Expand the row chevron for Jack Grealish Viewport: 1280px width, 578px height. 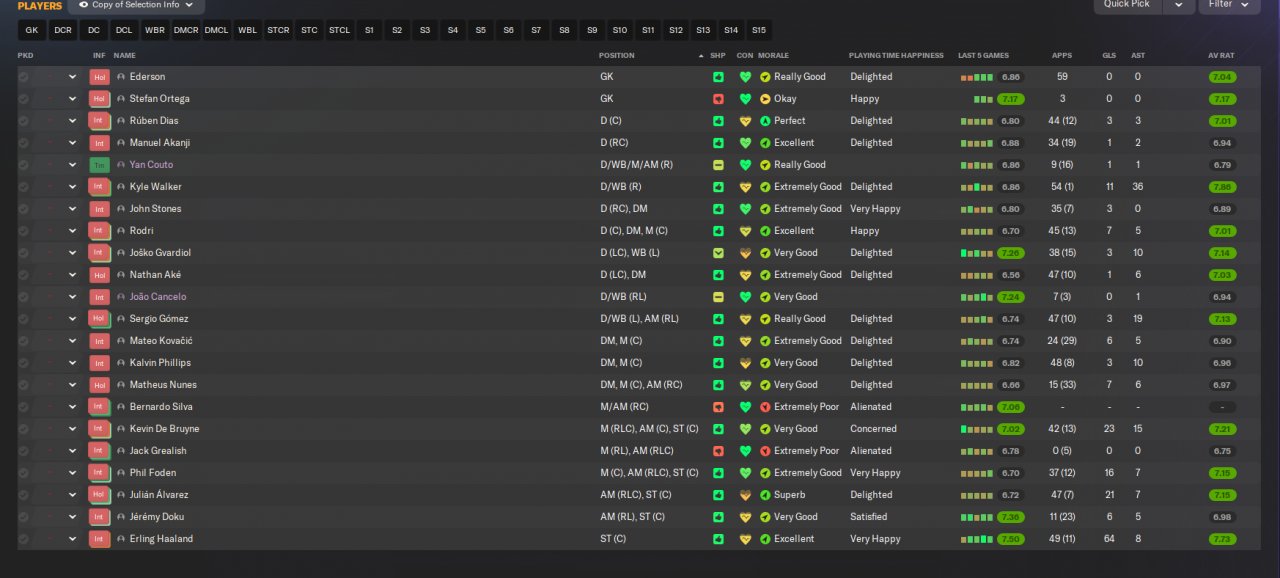click(72, 451)
